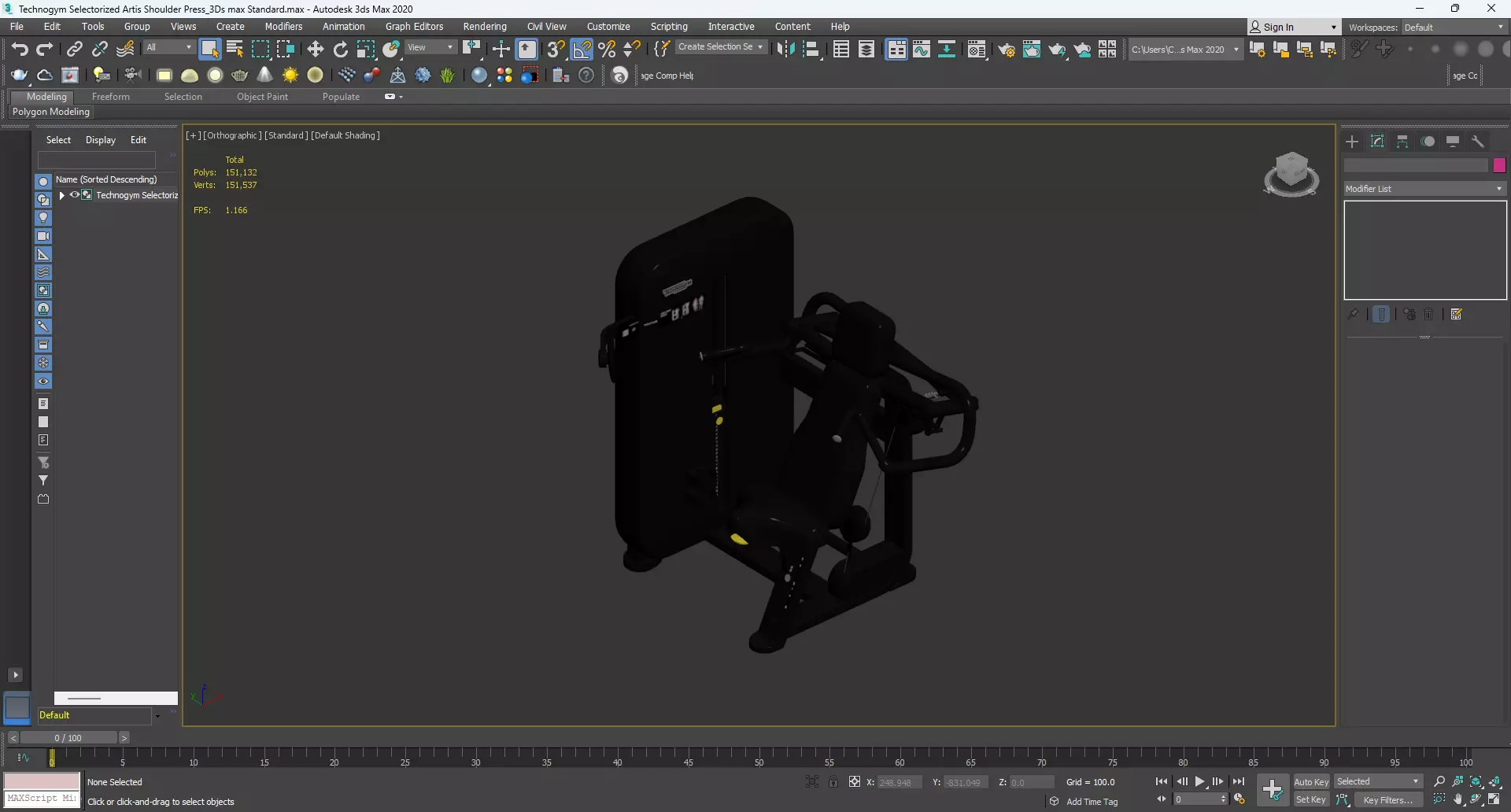Toggle Angle Snap
1511x812 pixels.
pyautogui.click(x=582, y=49)
